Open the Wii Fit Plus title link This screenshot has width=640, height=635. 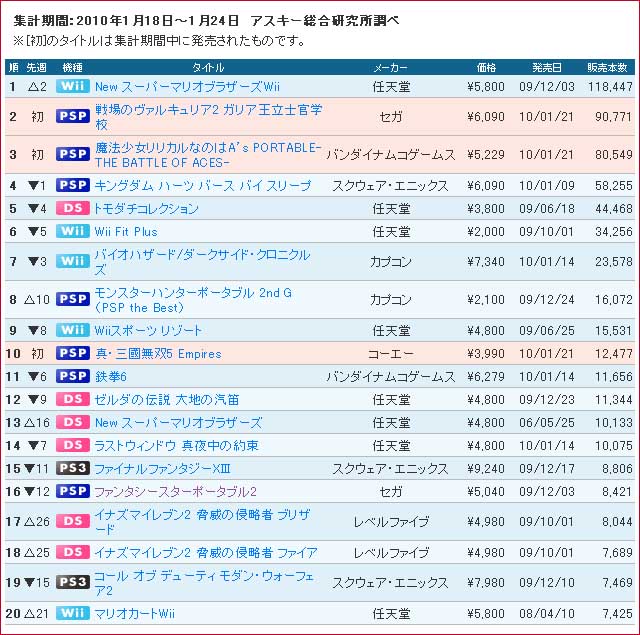(x=126, y=231)
